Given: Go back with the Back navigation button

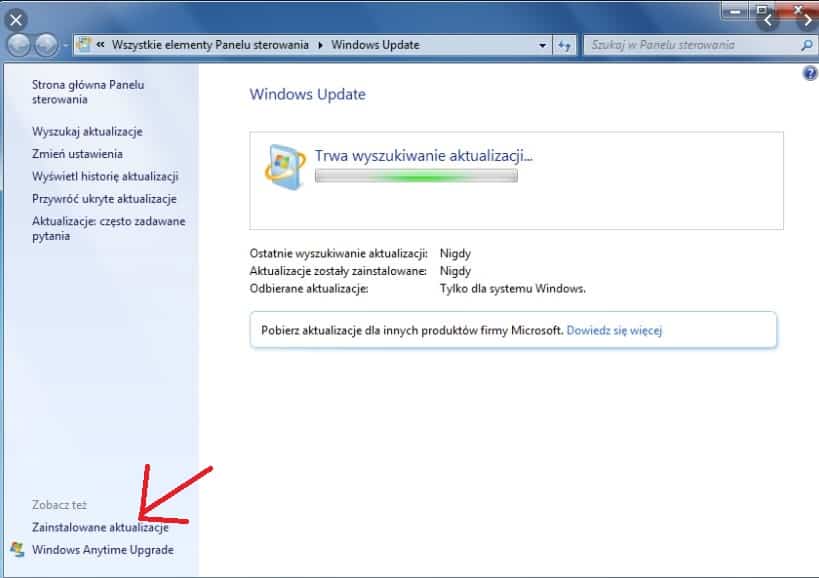Looking at the screenshot, I should pyautogui.click(x=19, y=45).
